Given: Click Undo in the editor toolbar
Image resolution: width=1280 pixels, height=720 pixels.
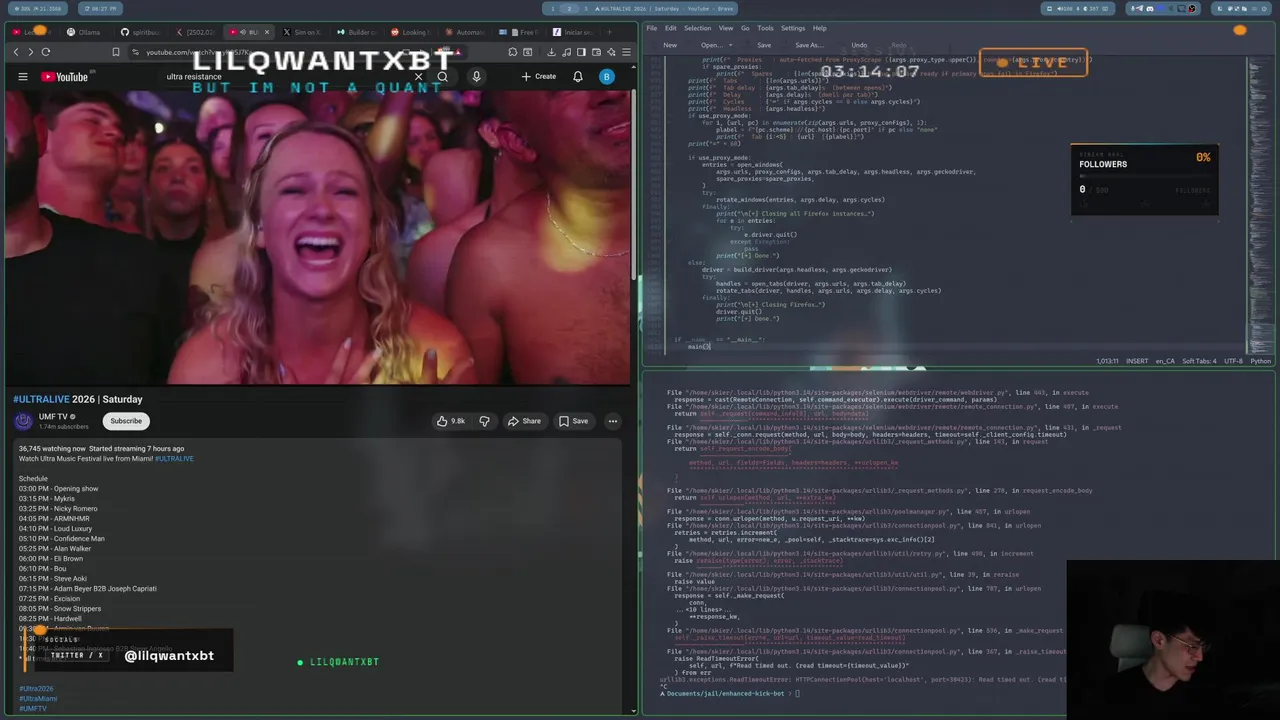Looking at the screenshot, I should pyautogui.click(x=859, y=45).
